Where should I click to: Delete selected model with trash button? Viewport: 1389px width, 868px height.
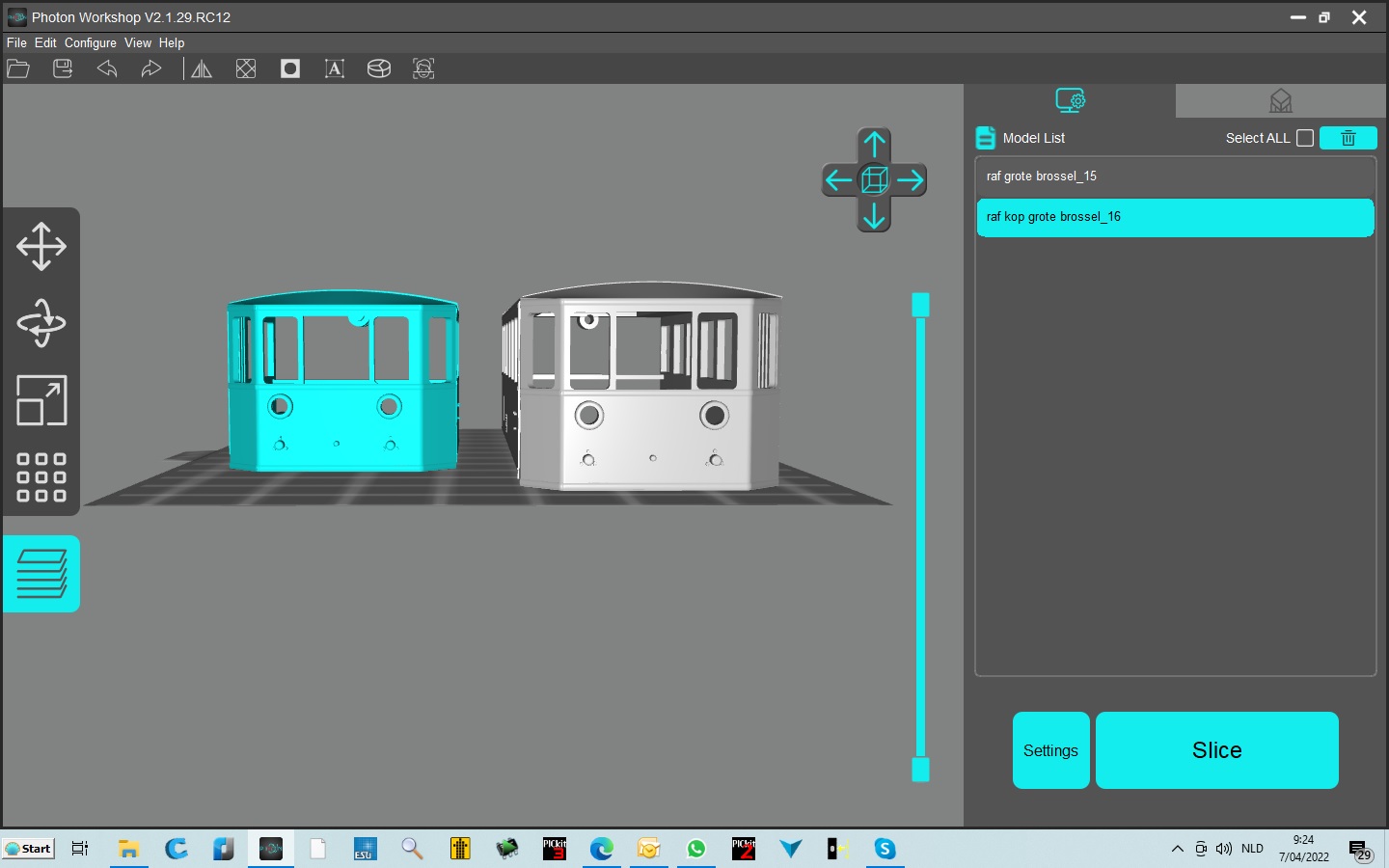tap(1348, 138)
